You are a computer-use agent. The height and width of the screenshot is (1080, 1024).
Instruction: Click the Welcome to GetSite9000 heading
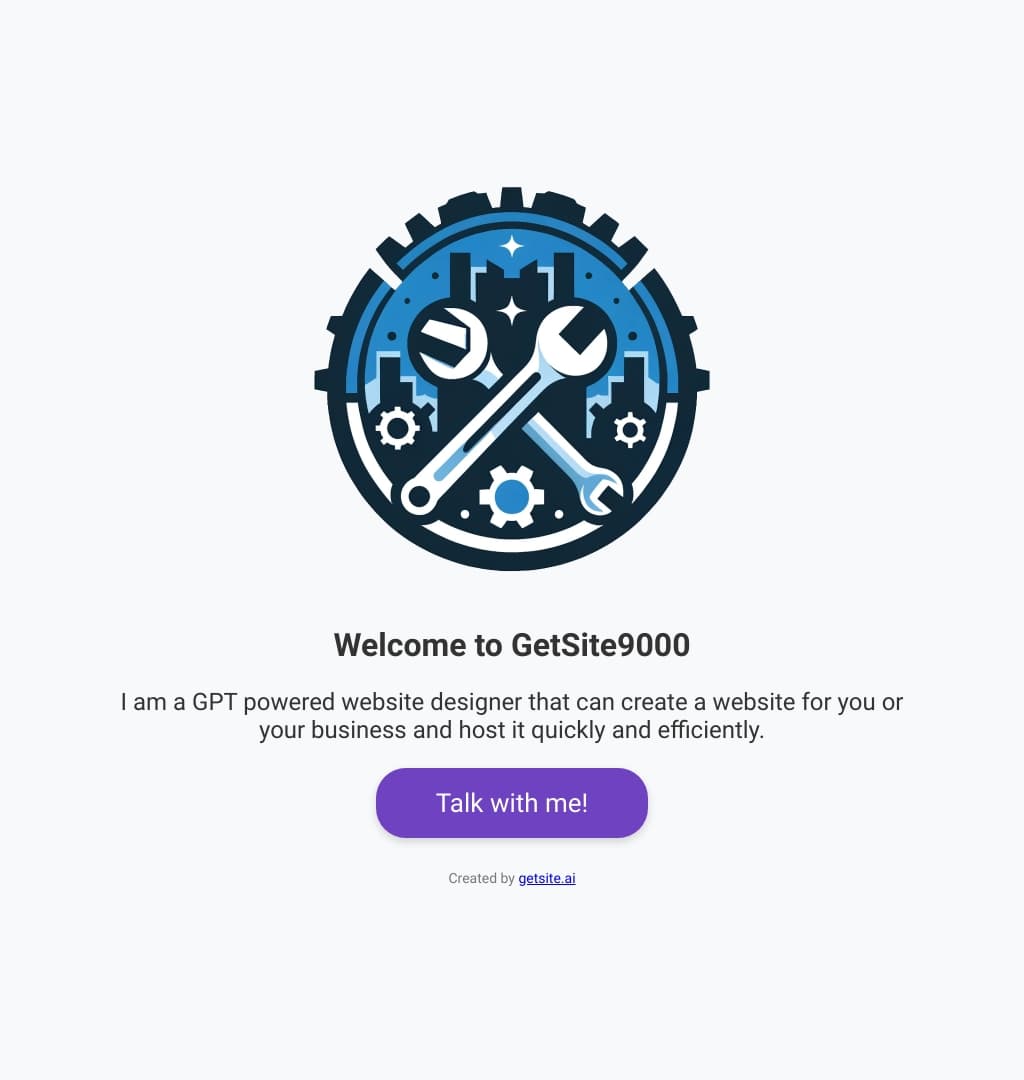click(x=512, y=645)
